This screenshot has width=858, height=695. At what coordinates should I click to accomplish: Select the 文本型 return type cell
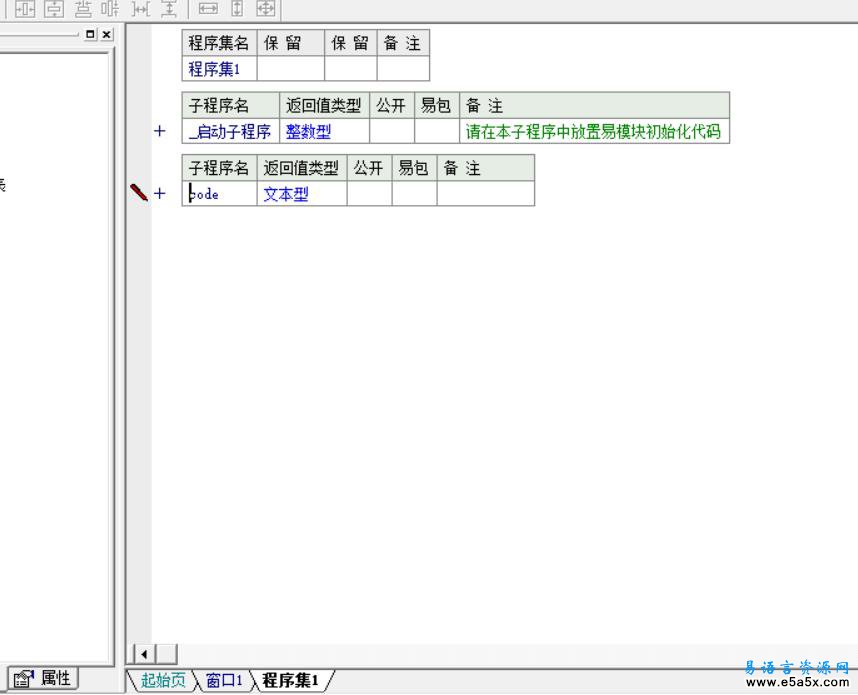click(286, 194)
